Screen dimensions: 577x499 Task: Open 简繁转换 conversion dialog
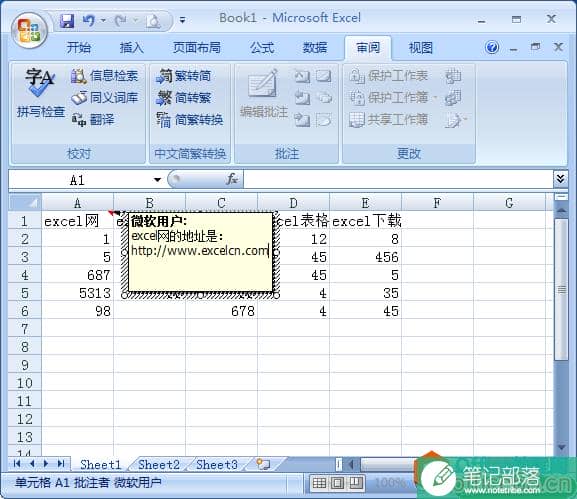click(189, 120)
